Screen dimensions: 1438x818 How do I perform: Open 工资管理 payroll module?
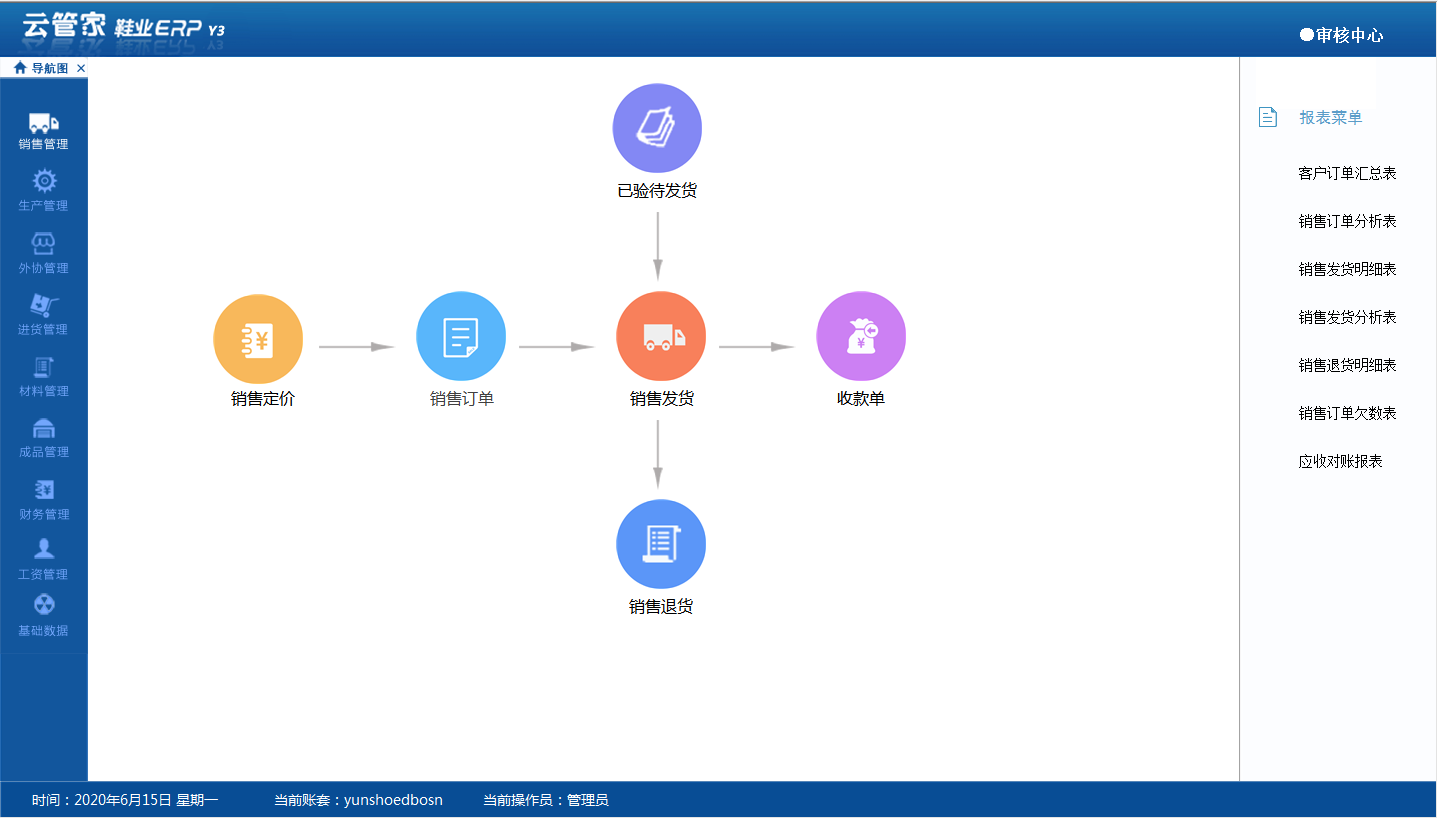(44, 558)
